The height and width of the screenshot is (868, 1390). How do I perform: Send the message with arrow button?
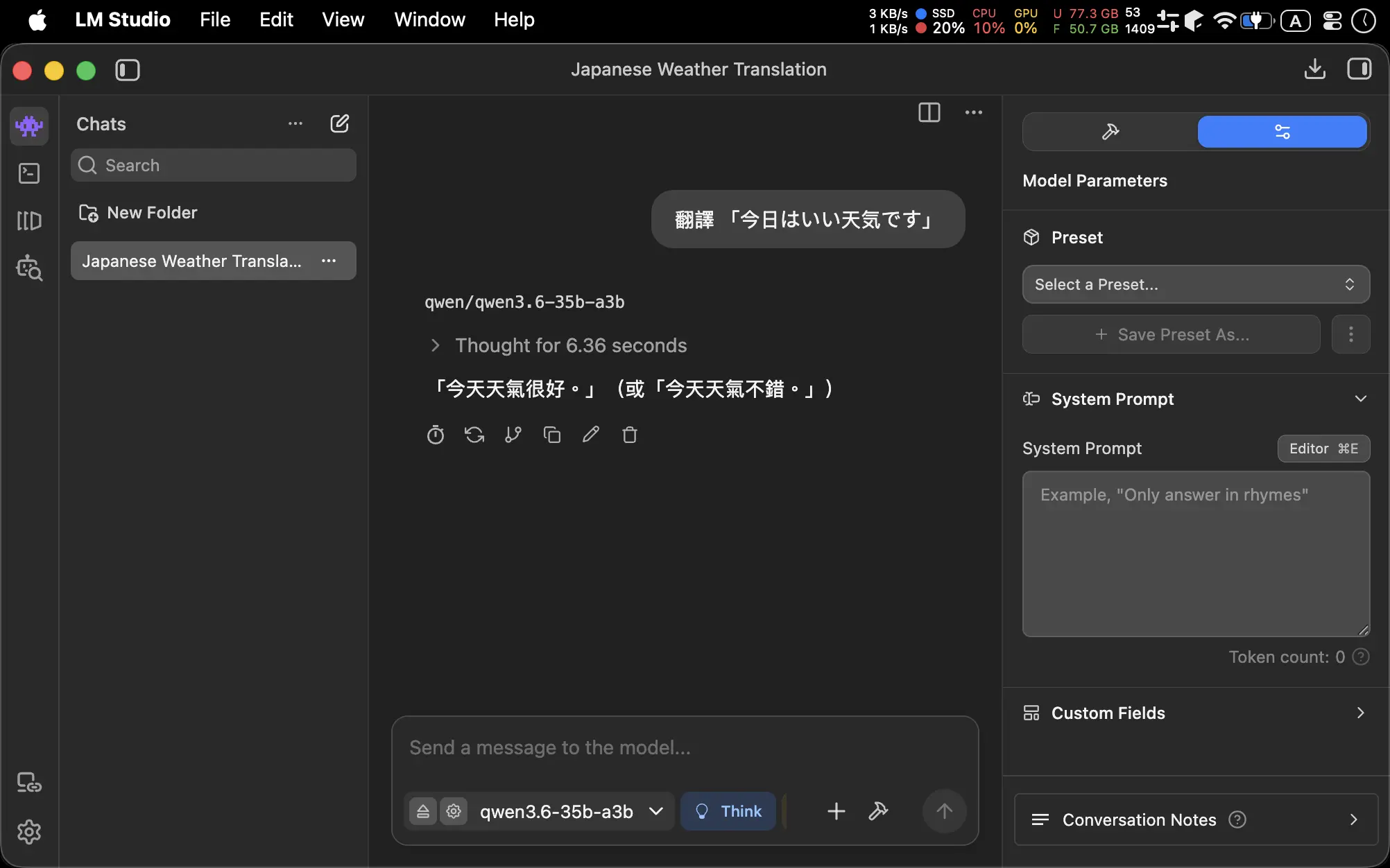944,811
